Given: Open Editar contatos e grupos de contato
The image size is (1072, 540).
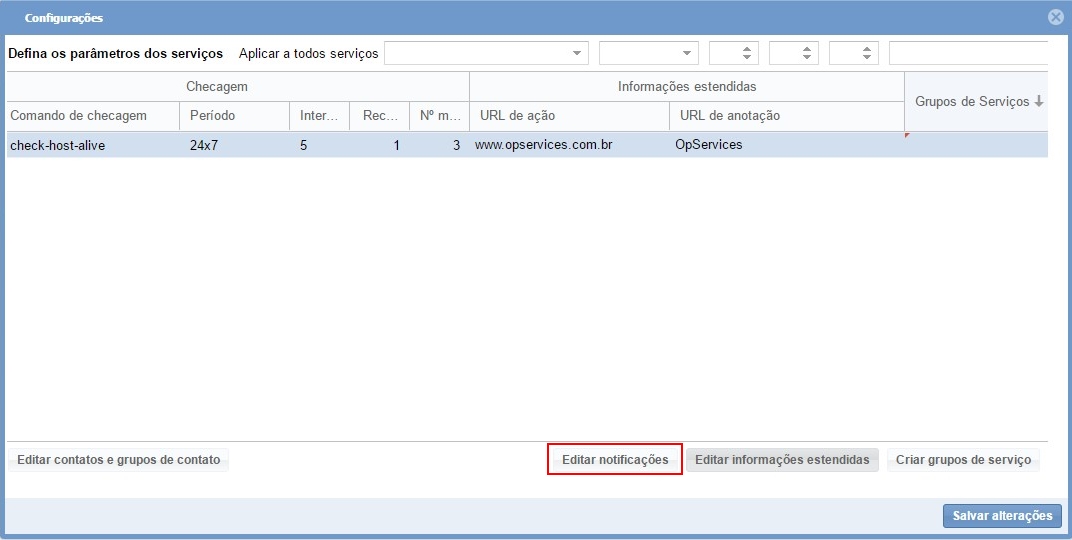Looking at the screenshot, I should (118, 460).
